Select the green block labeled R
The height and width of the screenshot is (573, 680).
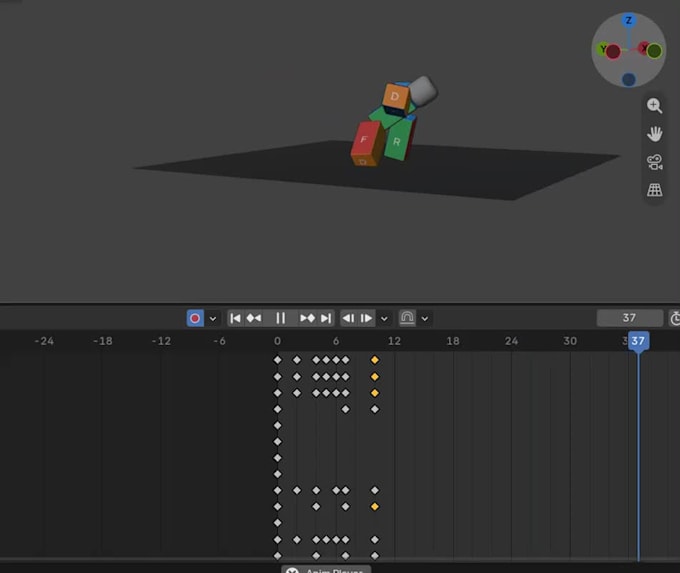pos(397,141)
